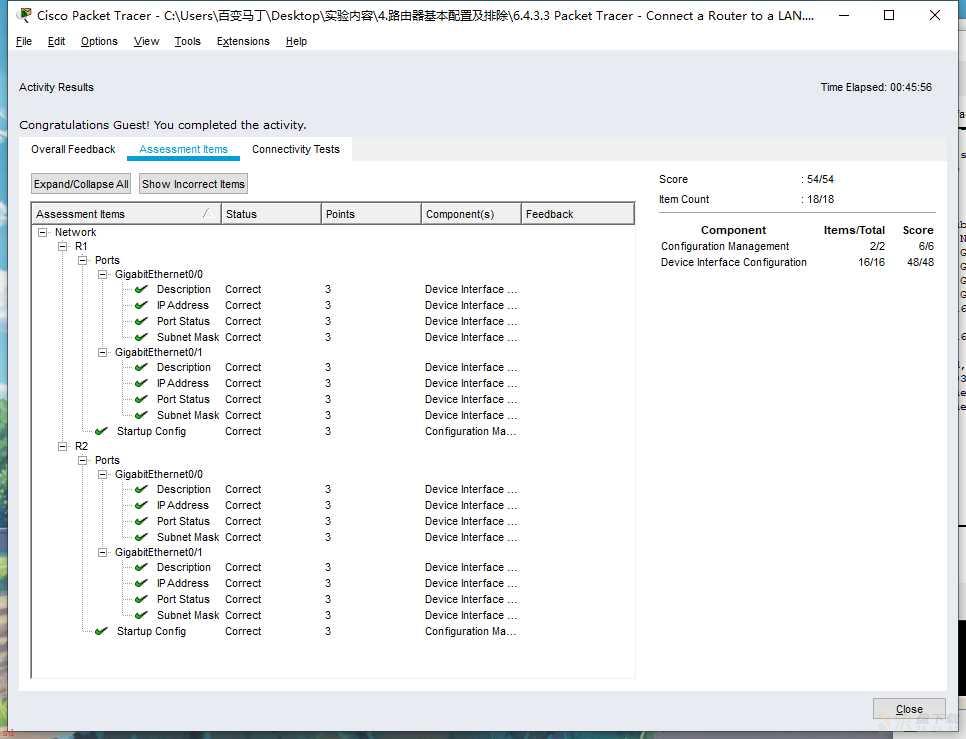Click the Device Interface Configuration component row

(x=797, y=262)
